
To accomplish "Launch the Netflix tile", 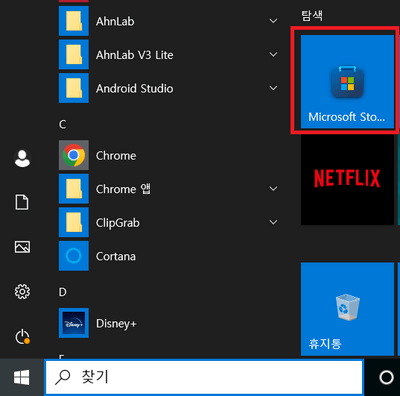I will 347,178.
